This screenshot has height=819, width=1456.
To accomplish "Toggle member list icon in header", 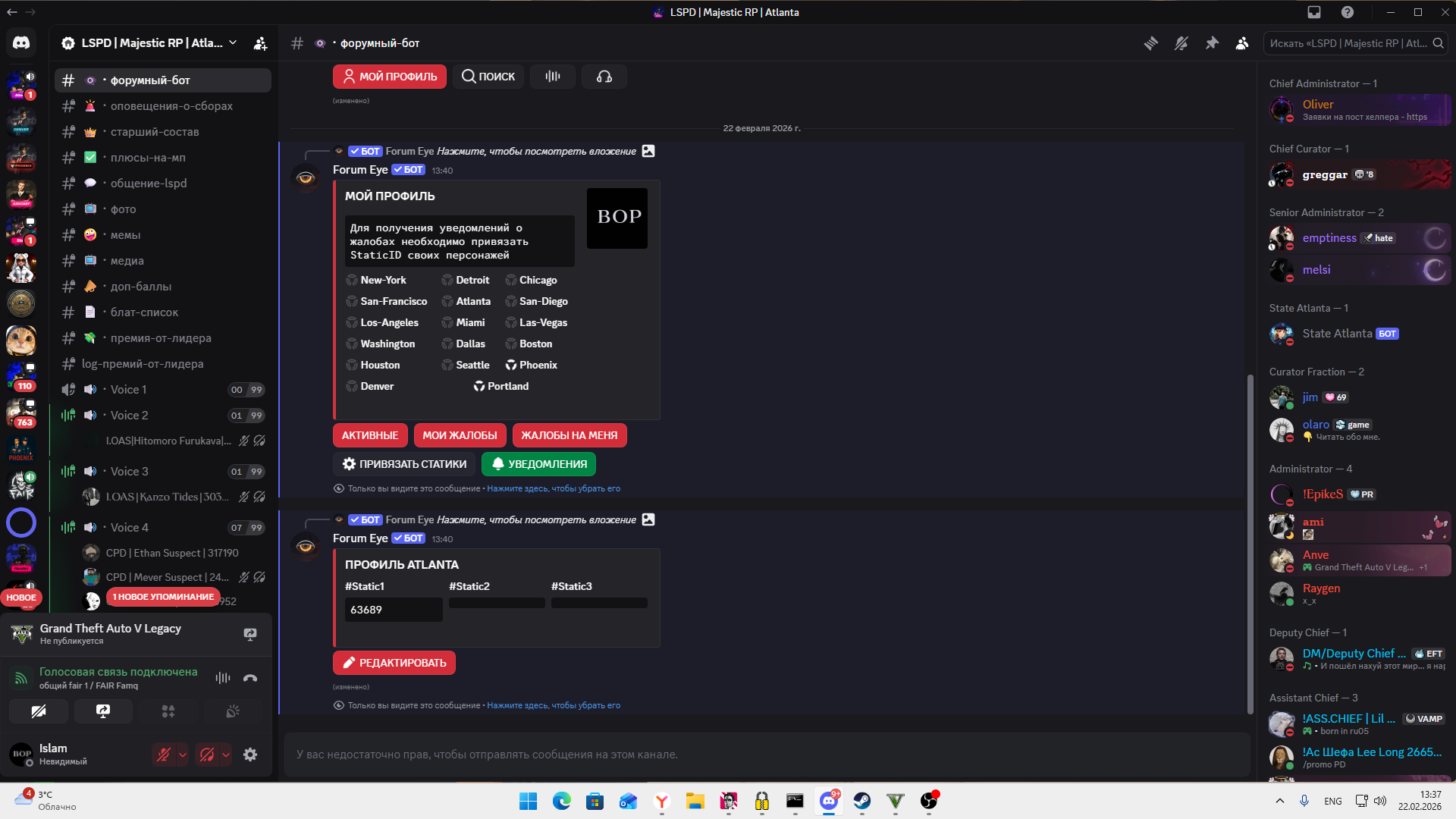I will 1242,43.
